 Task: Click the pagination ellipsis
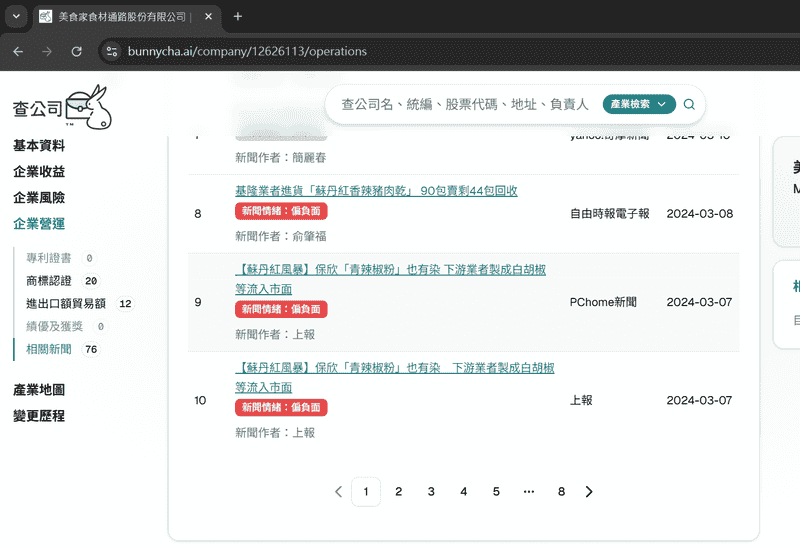point(529,492)
